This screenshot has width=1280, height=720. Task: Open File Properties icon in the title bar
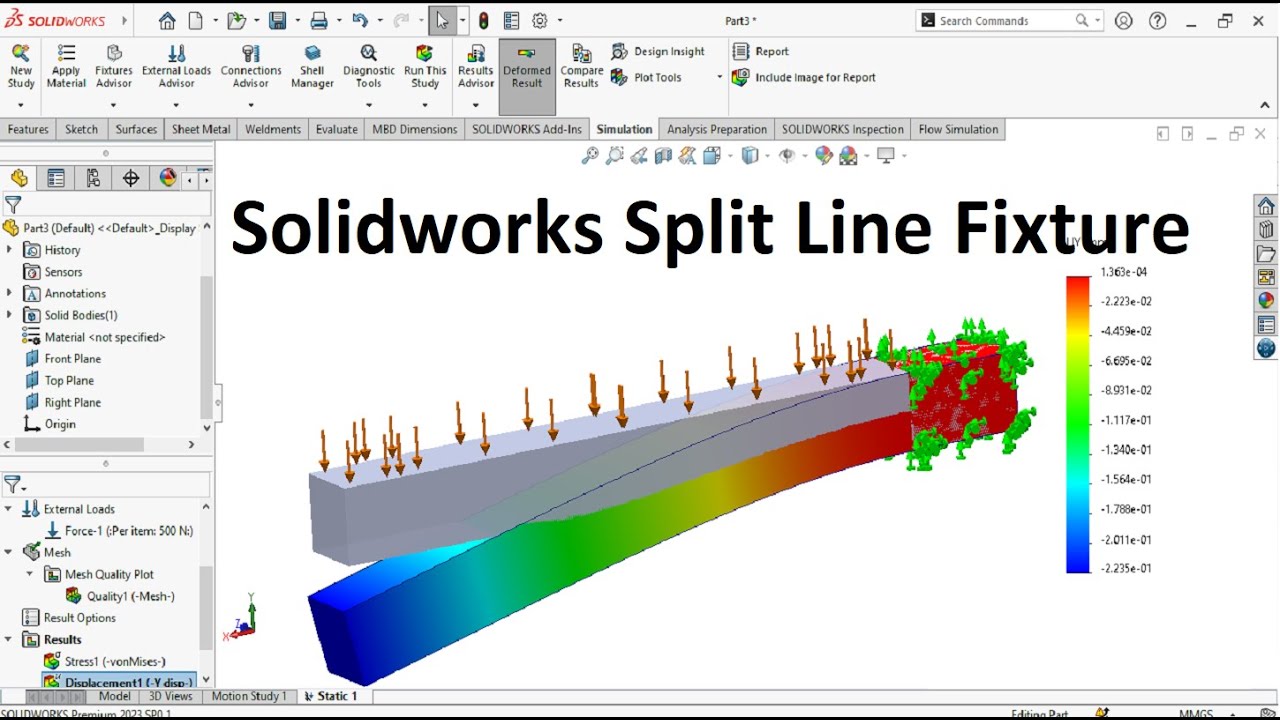(511, 21)
